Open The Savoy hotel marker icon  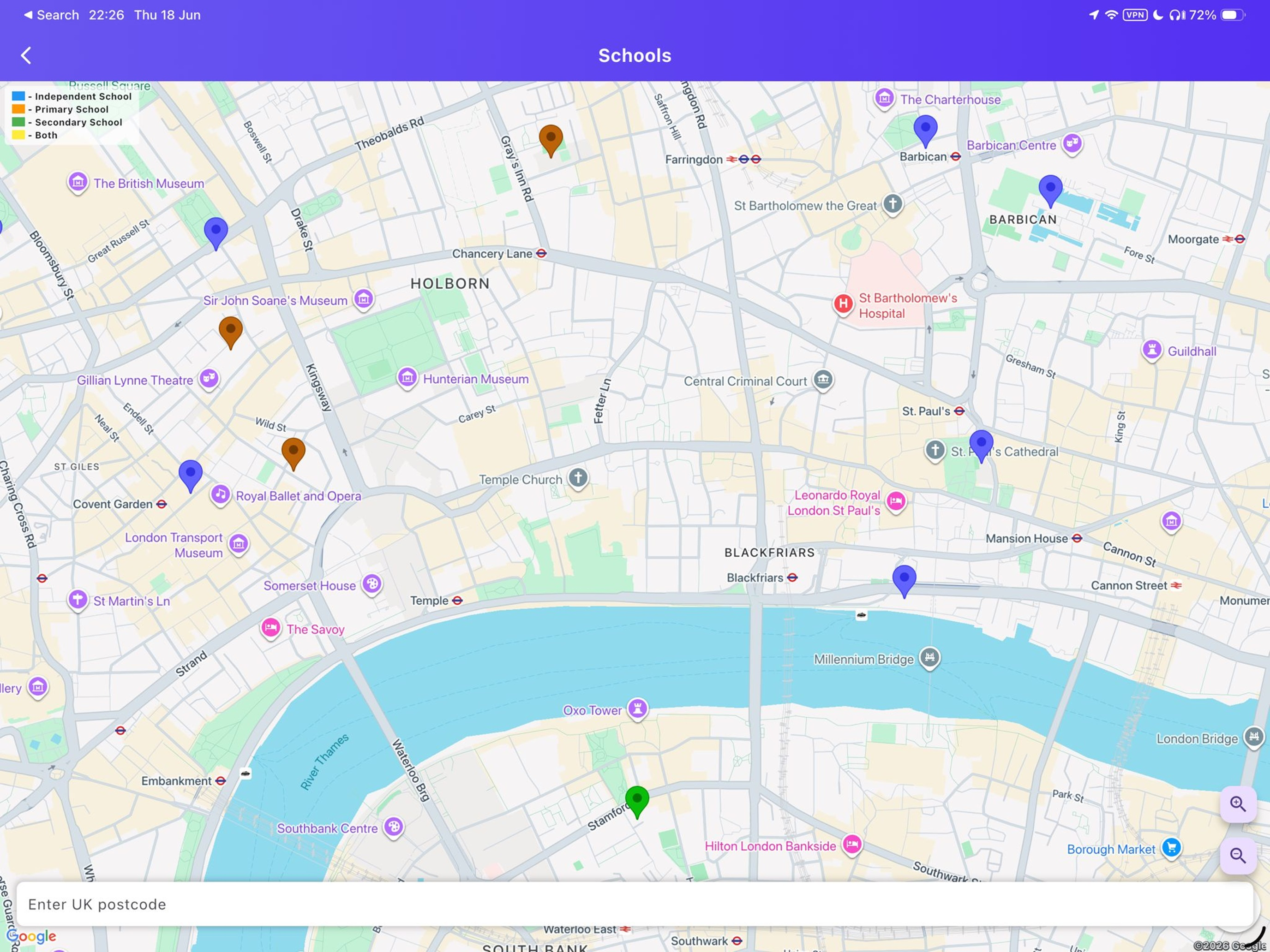click(x=270, y=628)
